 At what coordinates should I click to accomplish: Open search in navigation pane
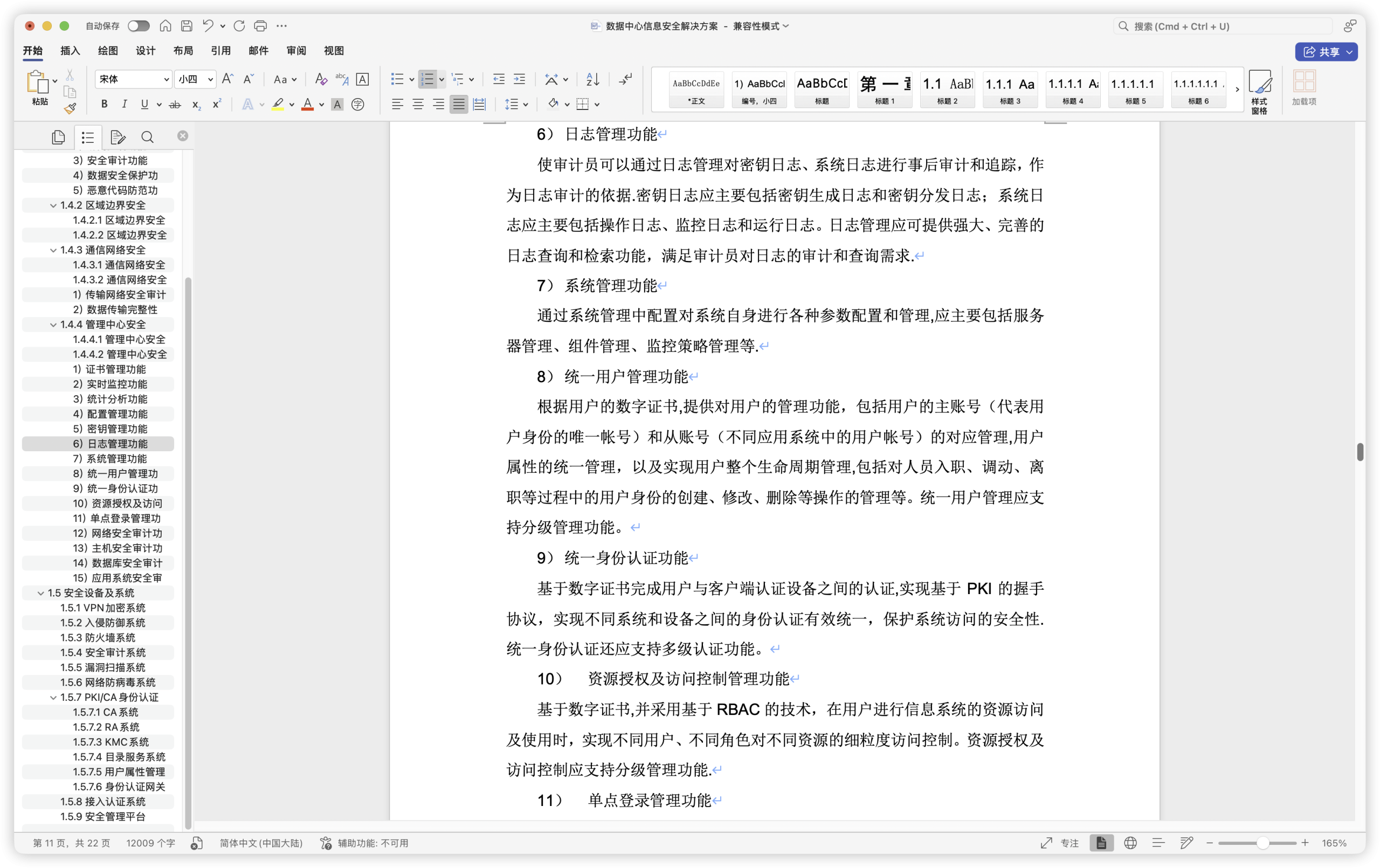[x=147, y=137]
